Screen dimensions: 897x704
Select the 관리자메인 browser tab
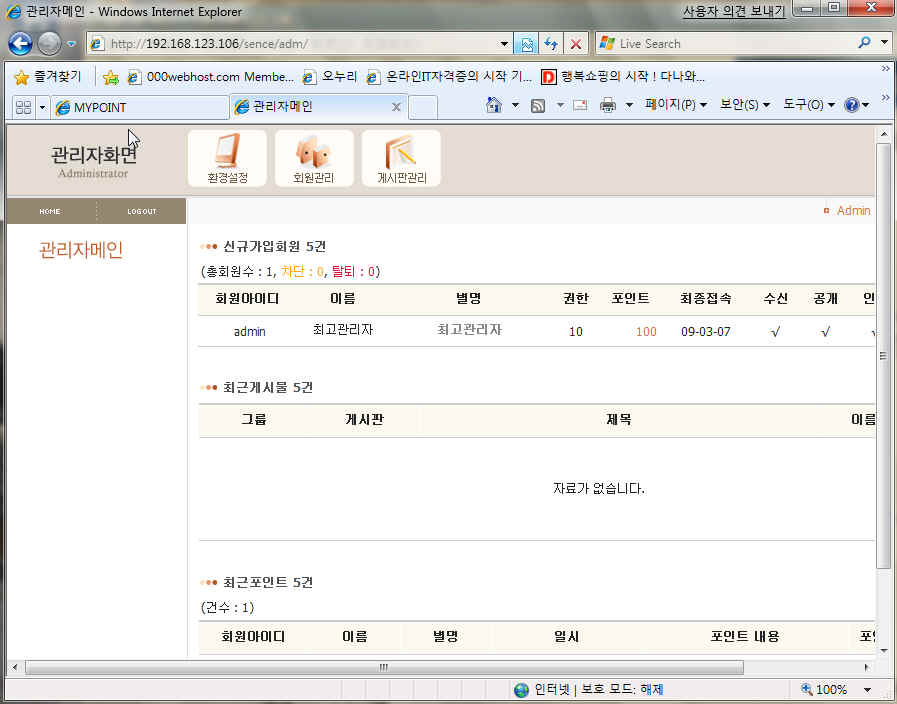click(312, 107)
